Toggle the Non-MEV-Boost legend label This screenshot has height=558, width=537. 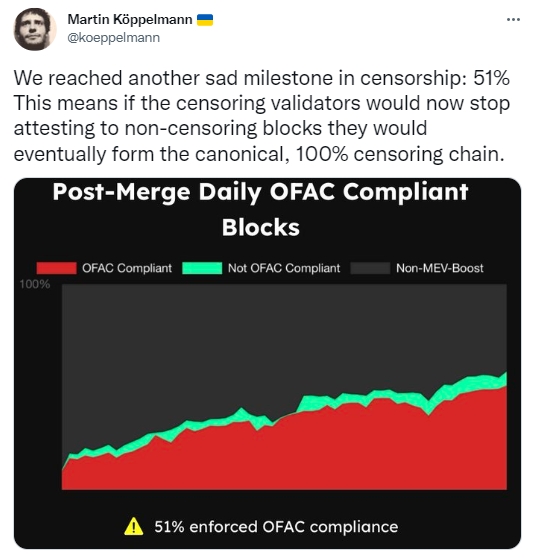click(440, 268)
